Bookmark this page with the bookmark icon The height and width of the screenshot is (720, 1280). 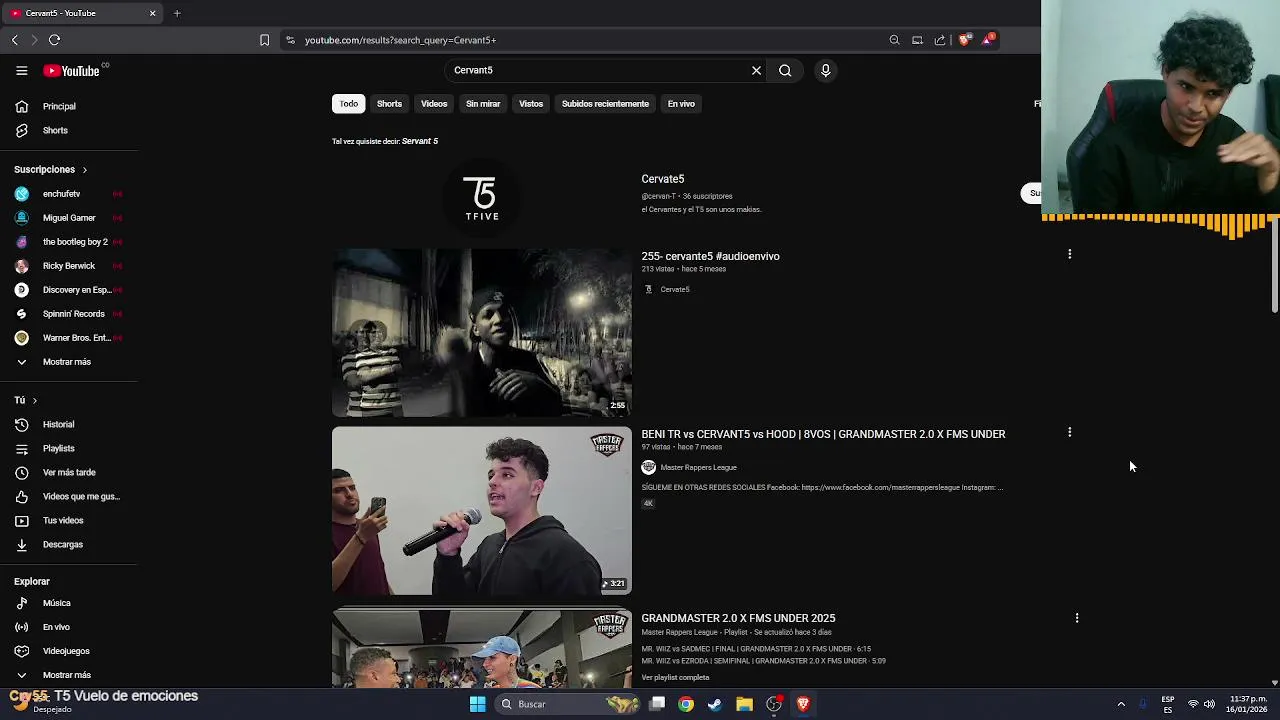(x=264, y=40)
